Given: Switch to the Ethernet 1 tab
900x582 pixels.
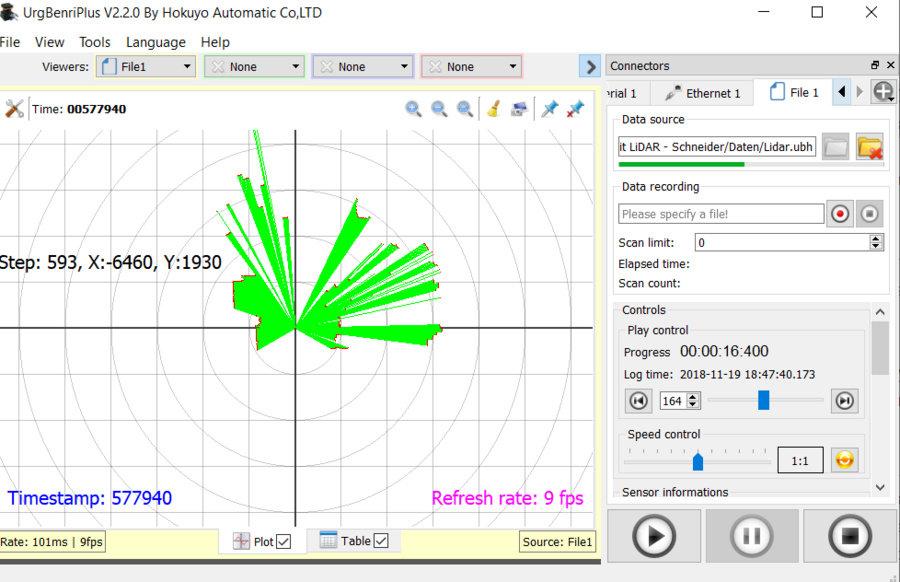Looking at the screenshot, I should point(704,93).
